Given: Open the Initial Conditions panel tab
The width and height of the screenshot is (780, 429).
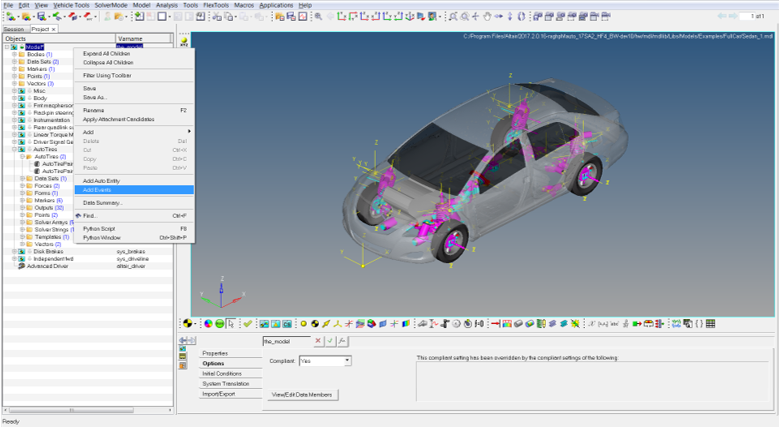Looking at the screenshot, I should tap(222, 373).
